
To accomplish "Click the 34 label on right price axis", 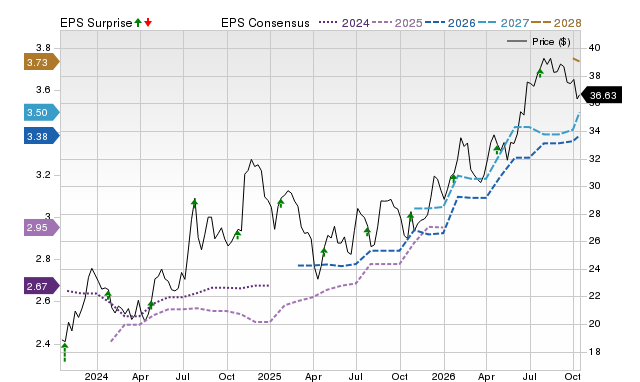I will tap(594, 131).
